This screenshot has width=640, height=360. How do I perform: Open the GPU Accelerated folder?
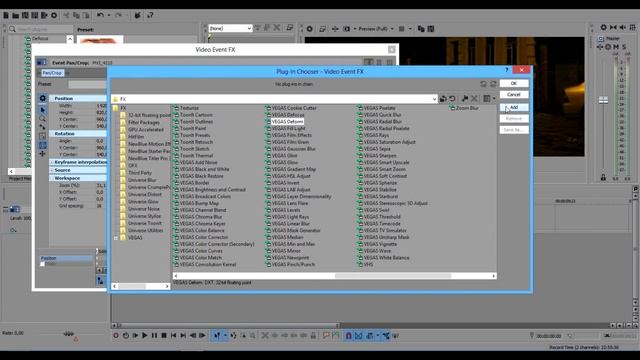(x=146, y=129)
